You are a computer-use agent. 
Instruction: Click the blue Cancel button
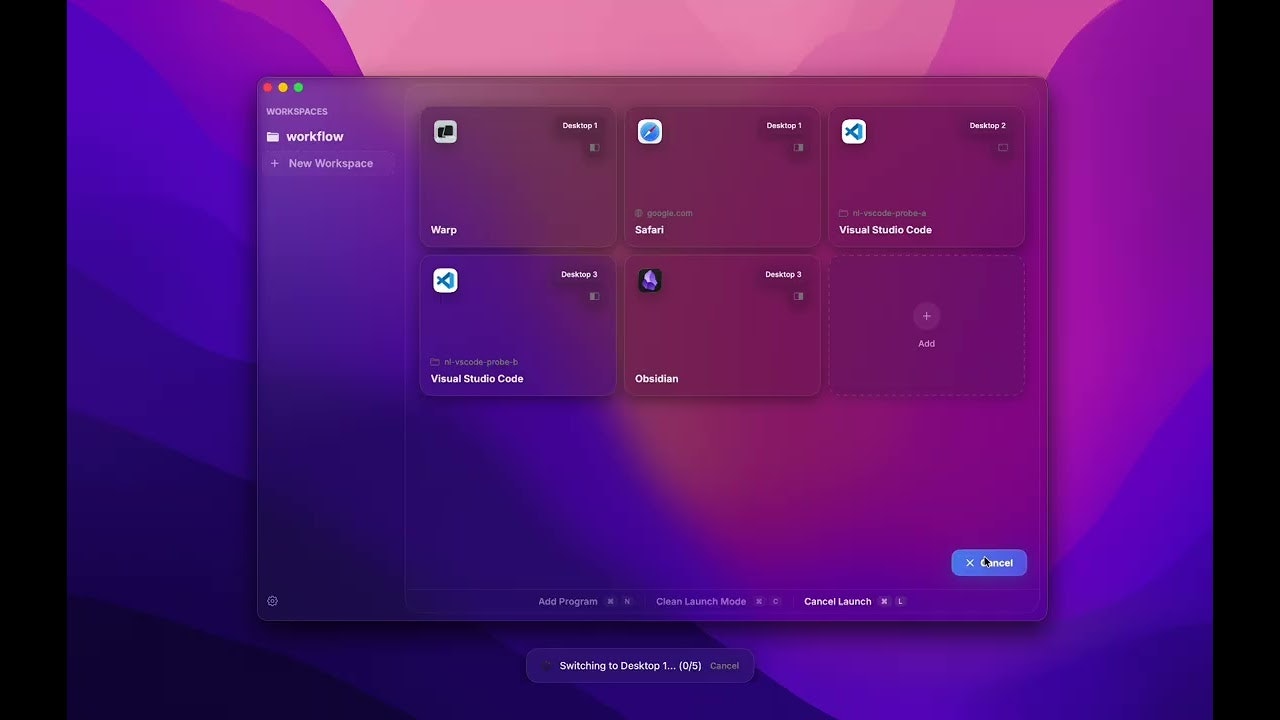(989, 563)
